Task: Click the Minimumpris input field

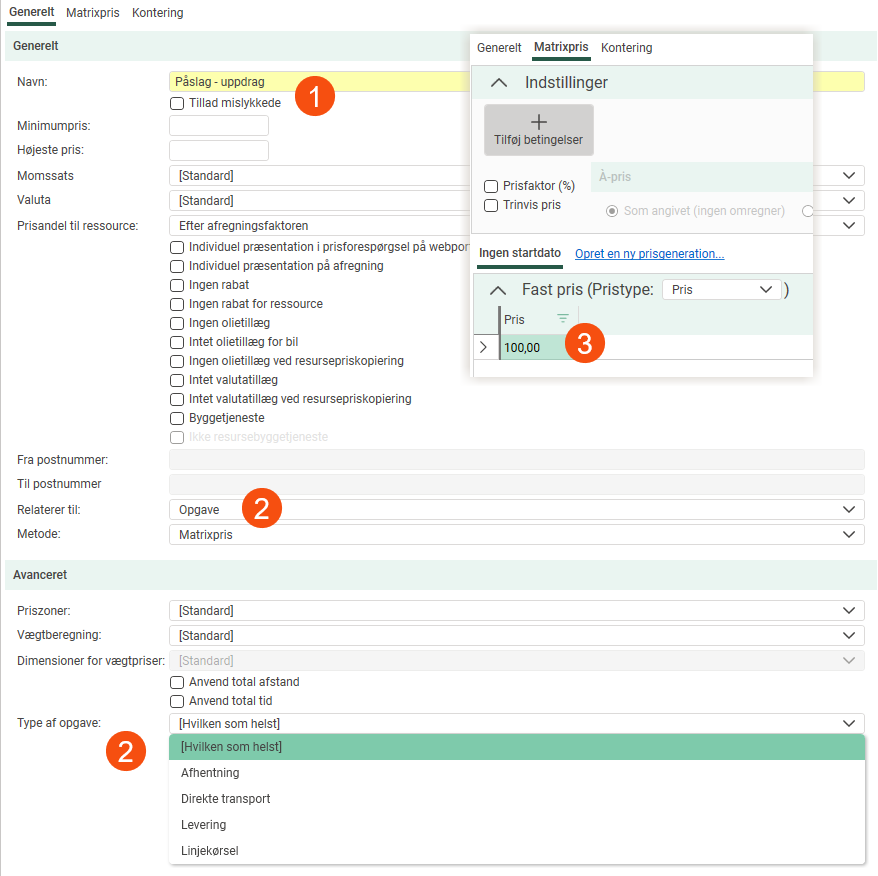Action: coord(219,126)
